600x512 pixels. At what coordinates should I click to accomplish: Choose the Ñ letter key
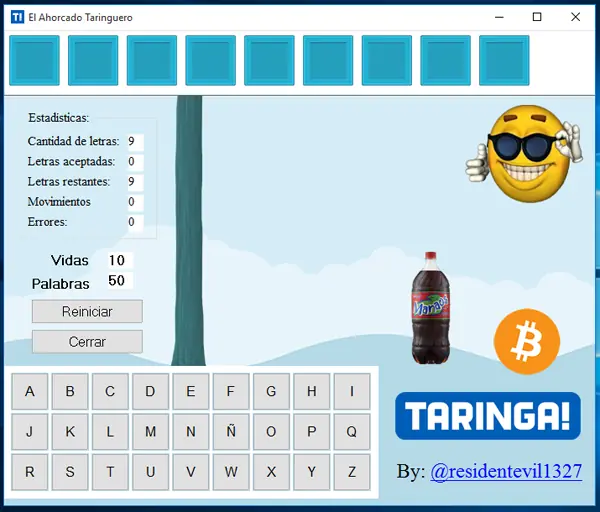pyautogui.click(x=231, y=432)
